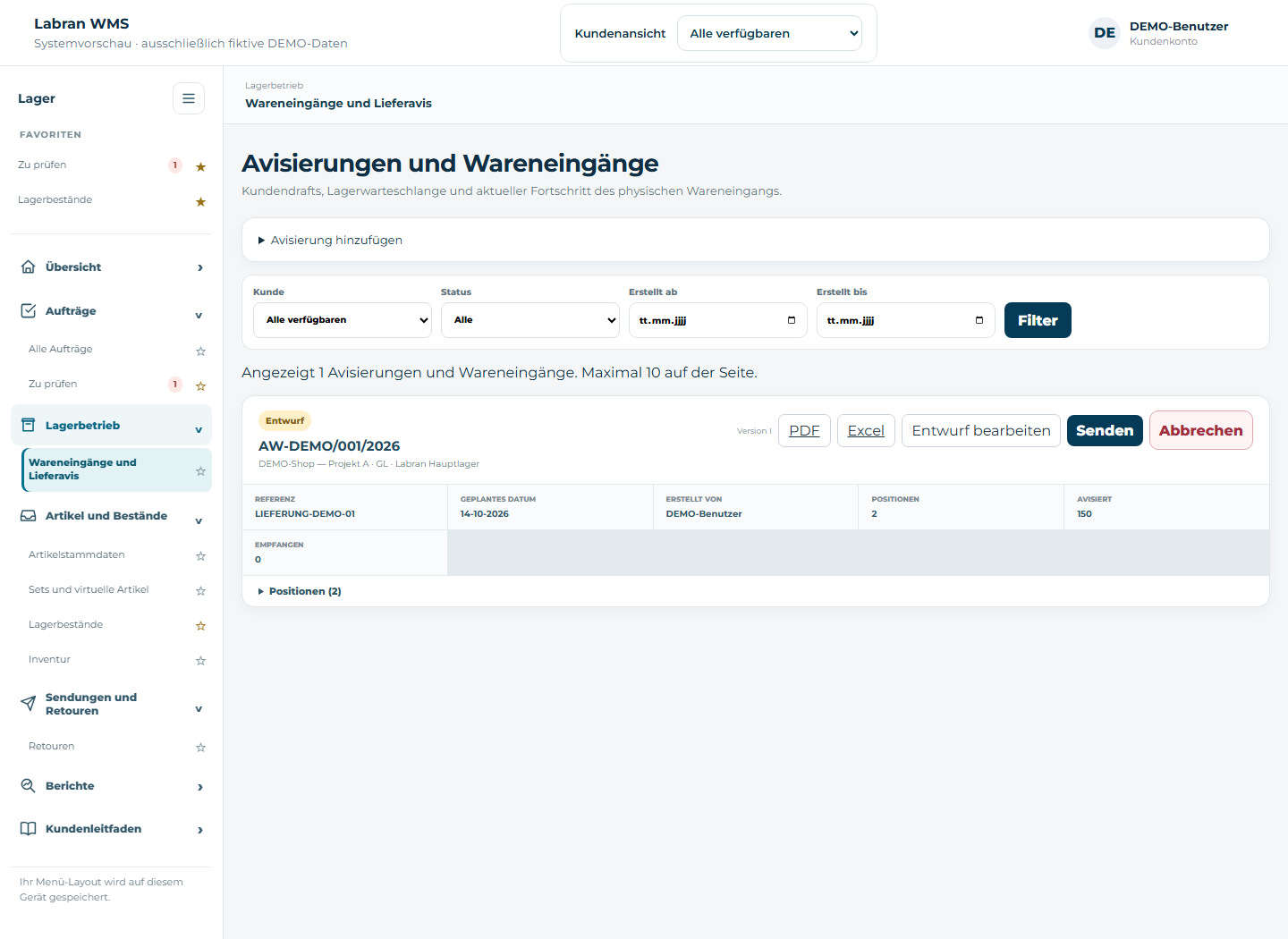Click the reference value LIEFERUNG-DEMO-01
The width and height of the screenshot is (1288, 939).
(x=305, y=514)
